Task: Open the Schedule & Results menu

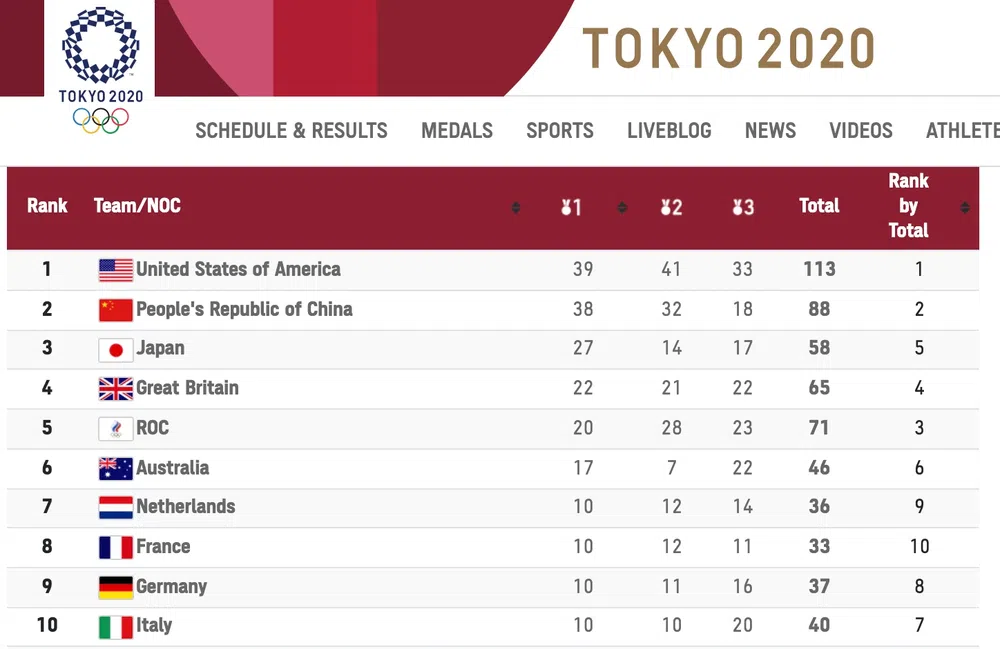Action: (x=291, y=131)
